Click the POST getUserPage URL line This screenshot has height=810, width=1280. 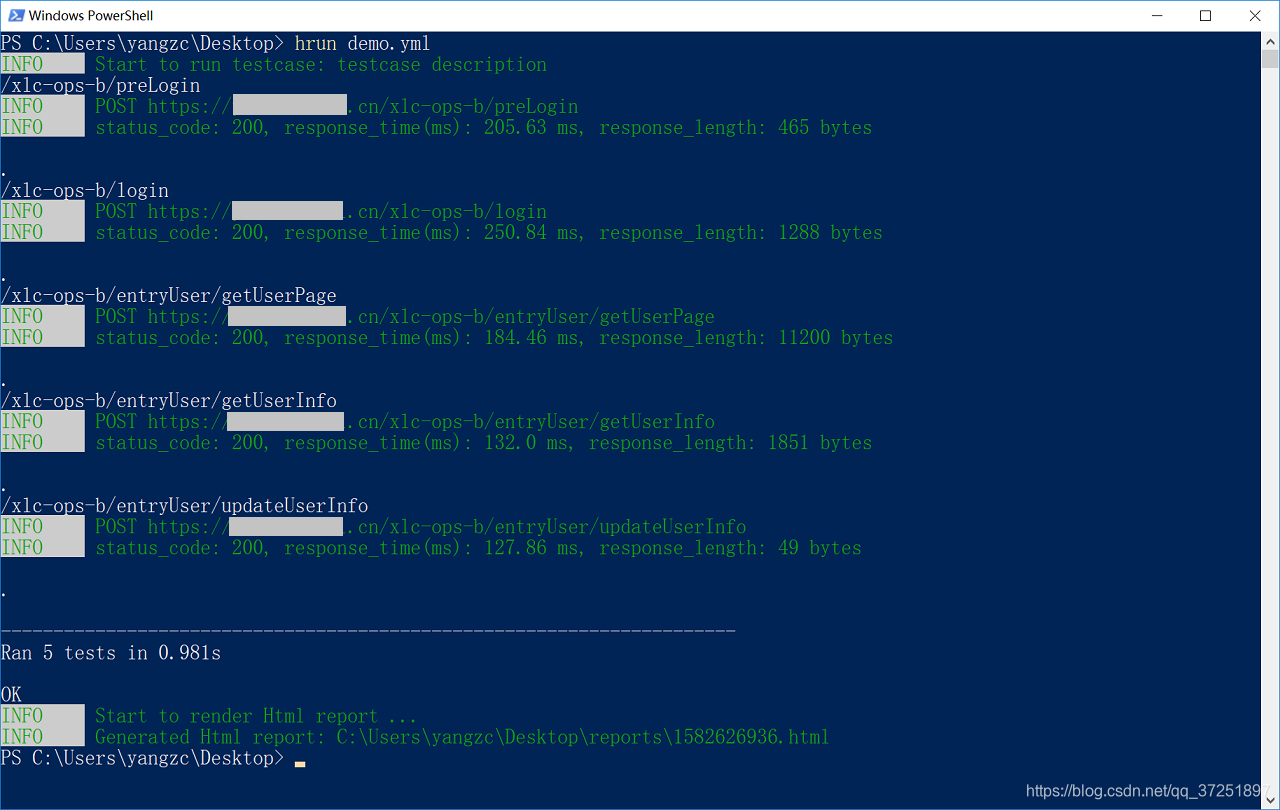click(405, 316)
